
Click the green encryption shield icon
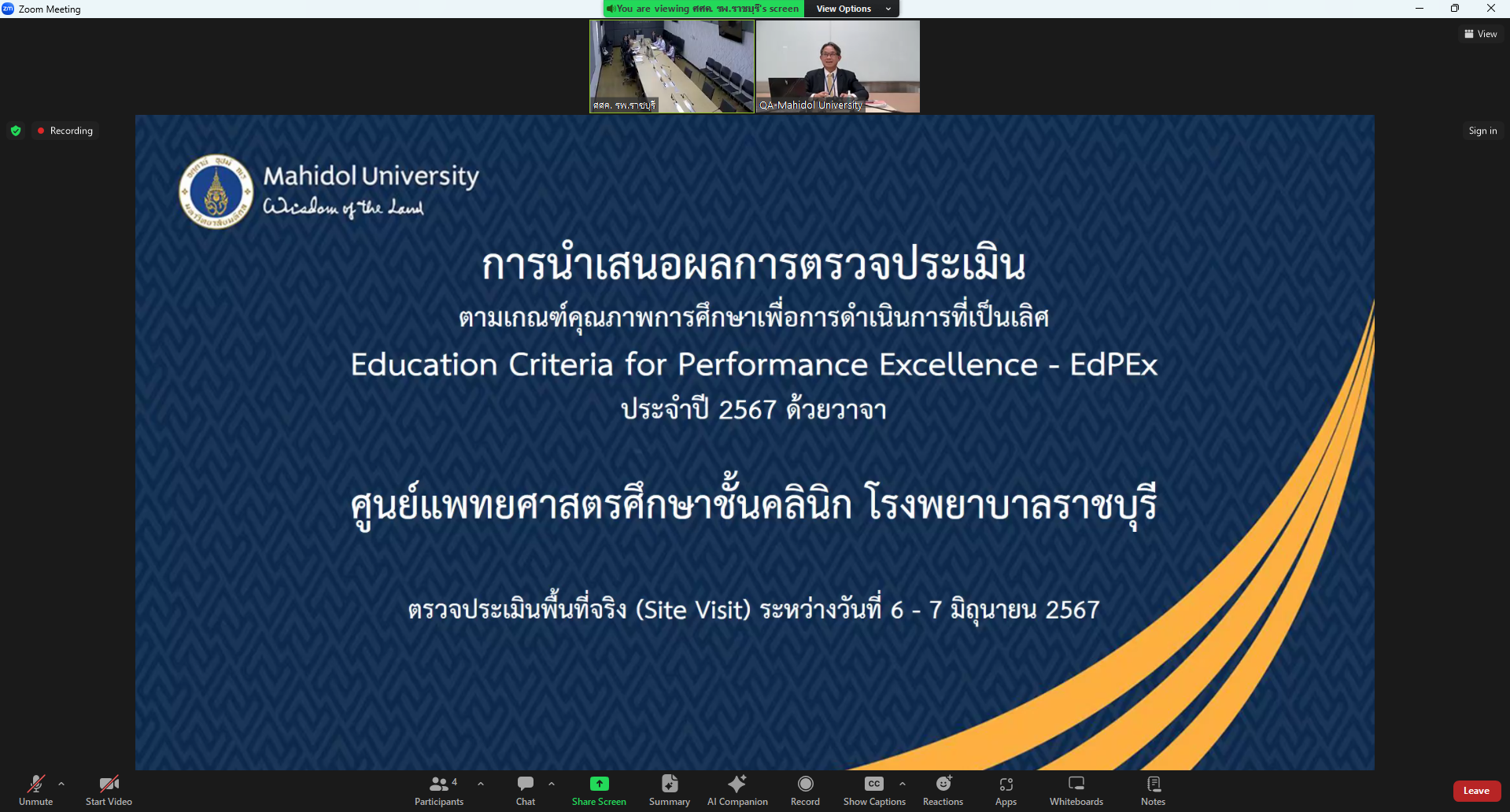(16, 131)
